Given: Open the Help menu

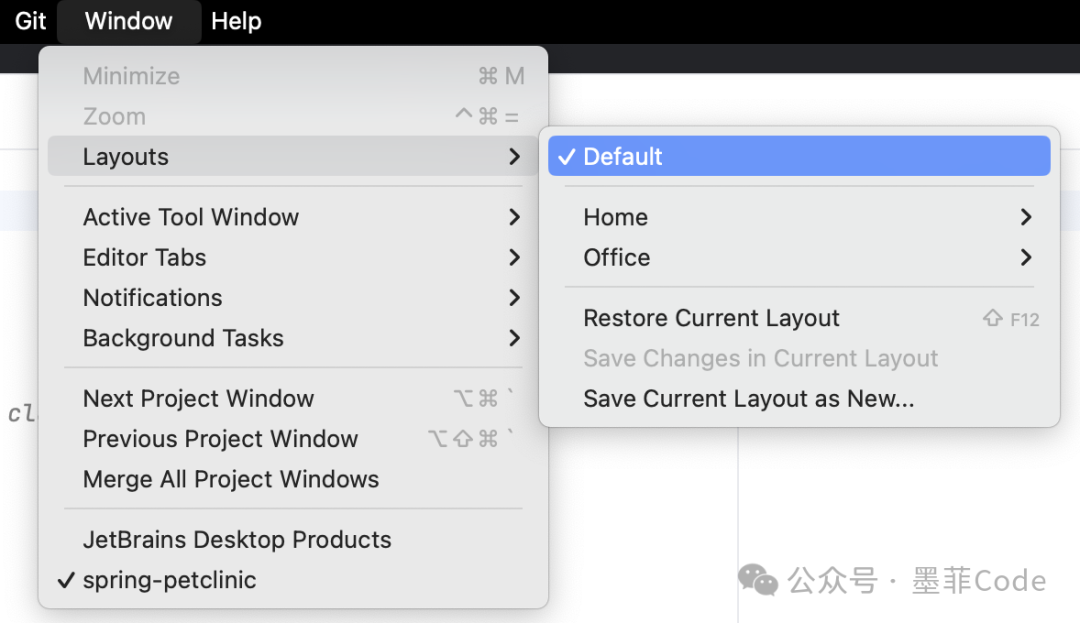Looking at the screenshot, I should [236, 21].
